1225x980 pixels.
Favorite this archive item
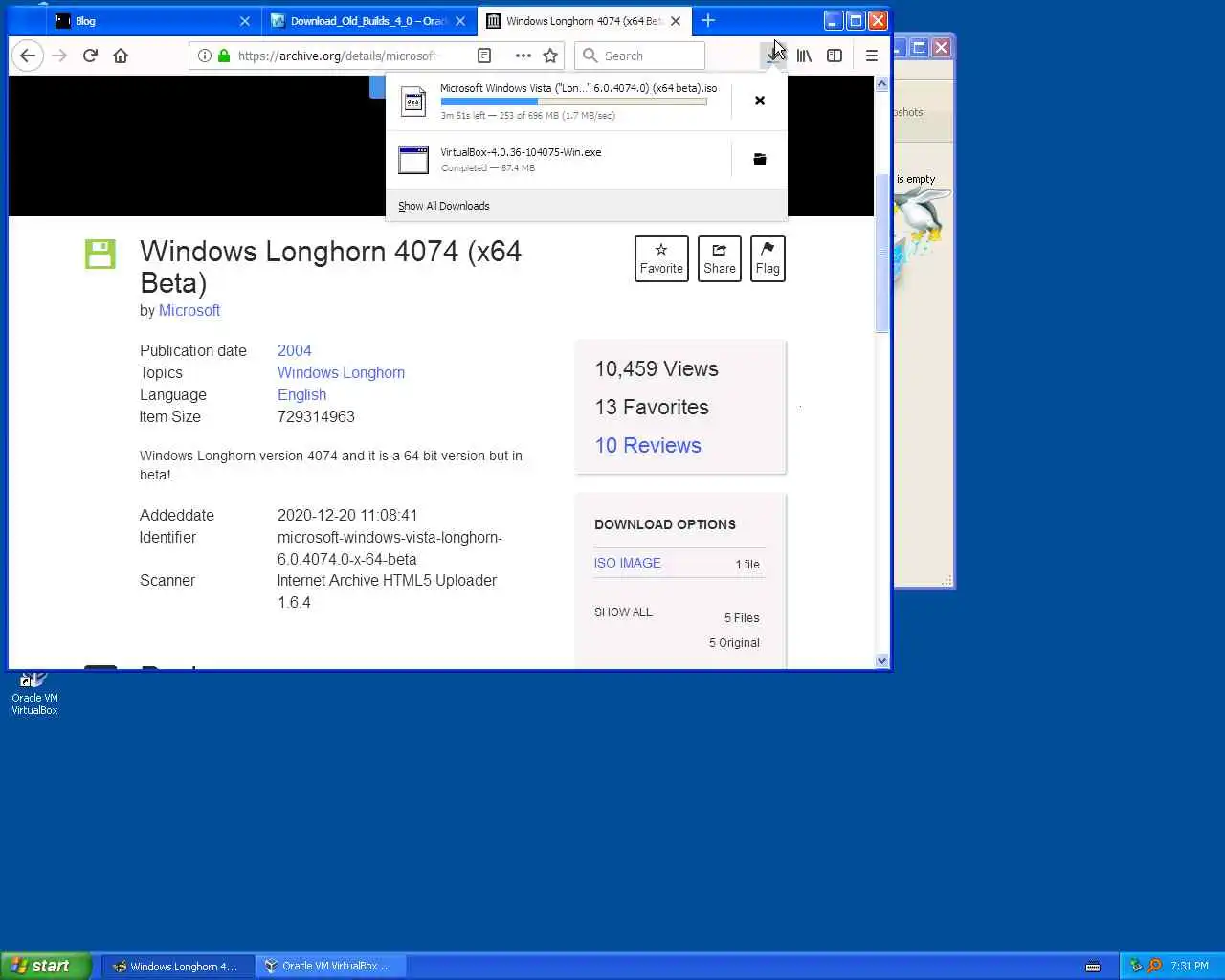point(661,258)
